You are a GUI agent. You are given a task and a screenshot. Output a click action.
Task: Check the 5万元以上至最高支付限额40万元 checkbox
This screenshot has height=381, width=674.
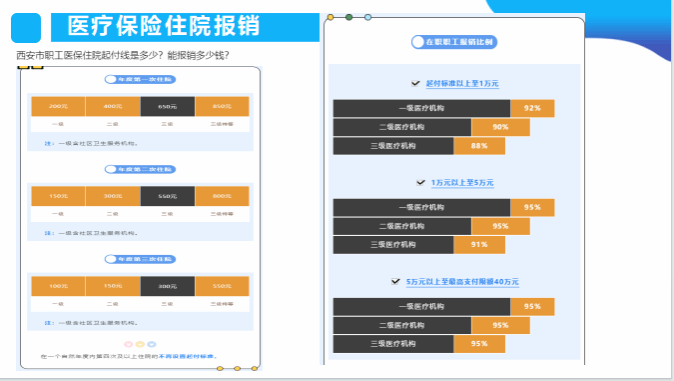pos(396,281)
